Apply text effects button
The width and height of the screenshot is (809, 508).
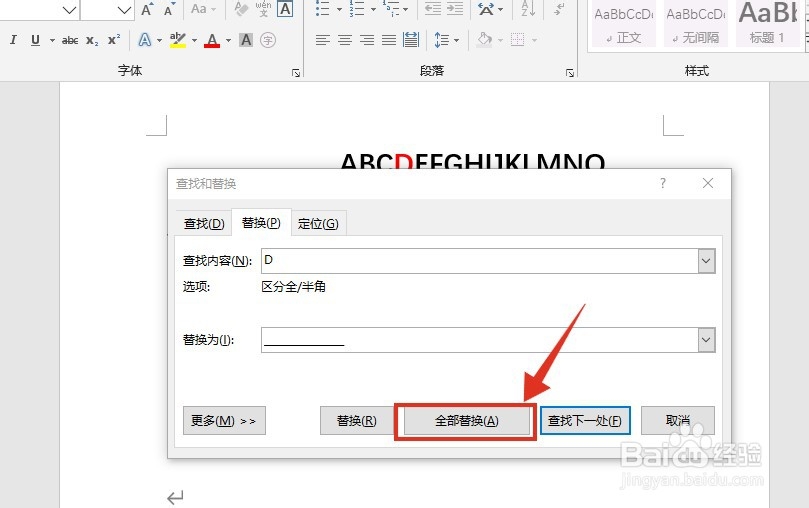pyautogui.click(x=145, y=40)
